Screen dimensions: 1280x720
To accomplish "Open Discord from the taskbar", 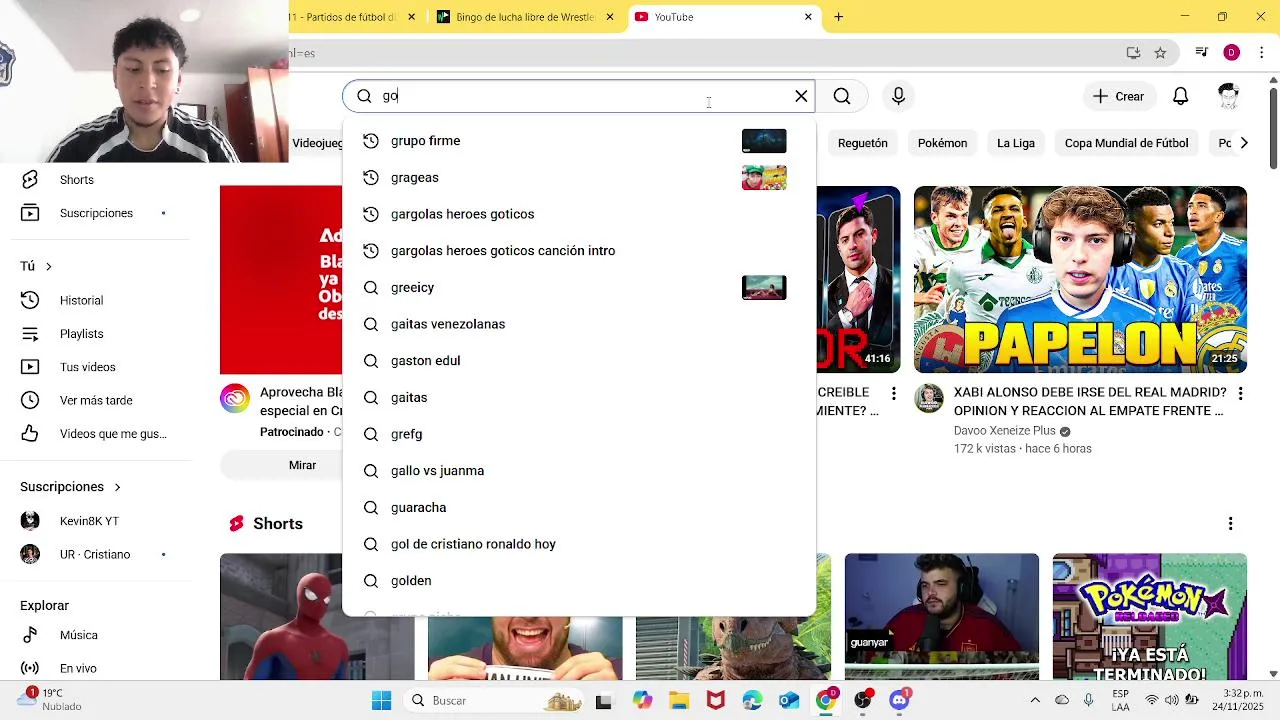I will click(900, 701).
